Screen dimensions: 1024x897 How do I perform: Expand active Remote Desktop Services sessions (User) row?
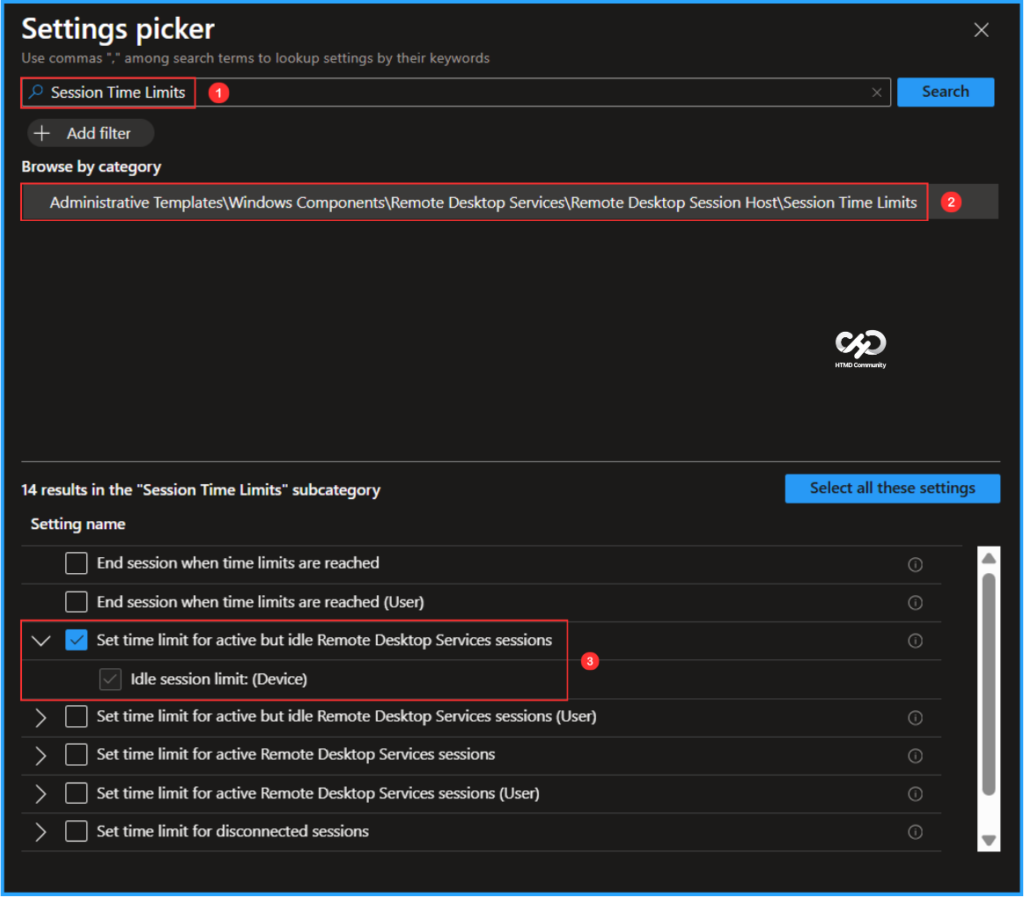click(40, 794)
